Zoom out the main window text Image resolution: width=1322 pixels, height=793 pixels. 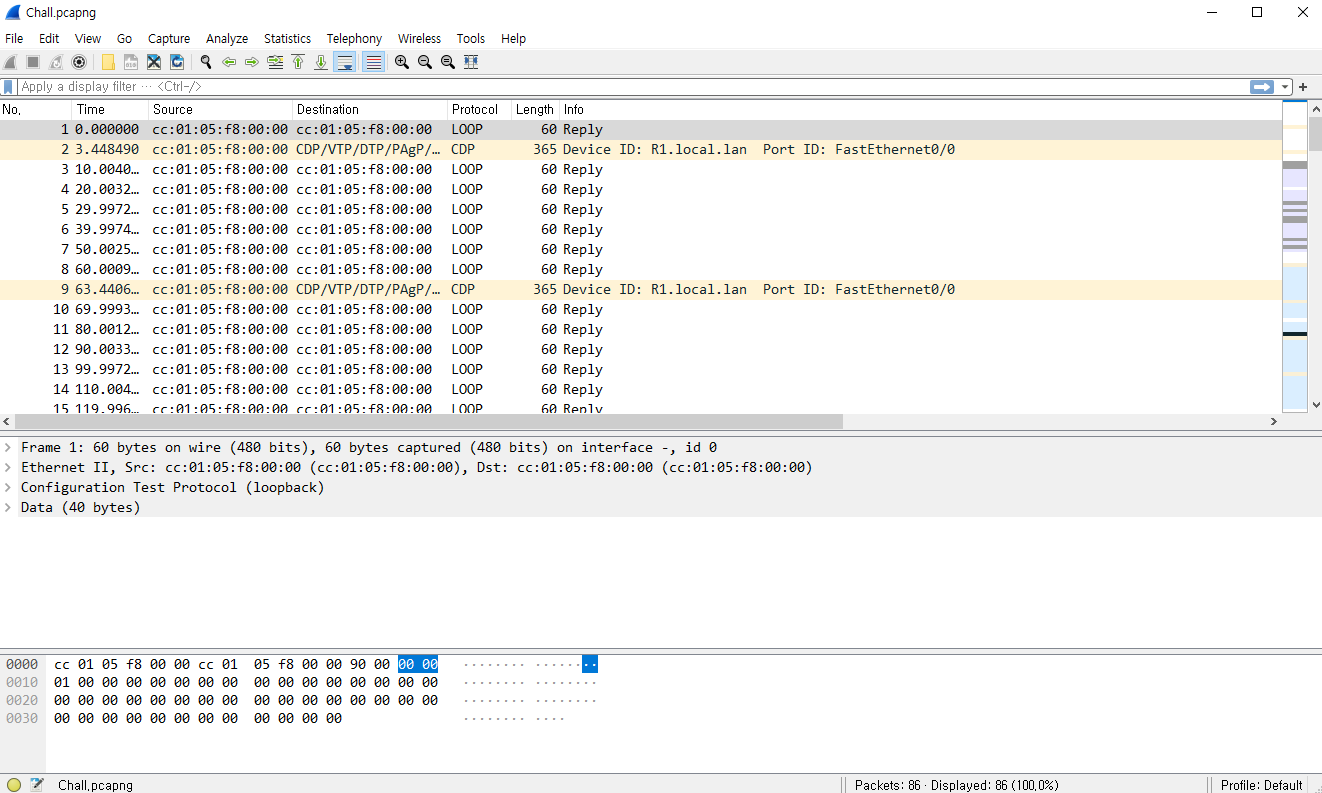[x=425, y=62]
